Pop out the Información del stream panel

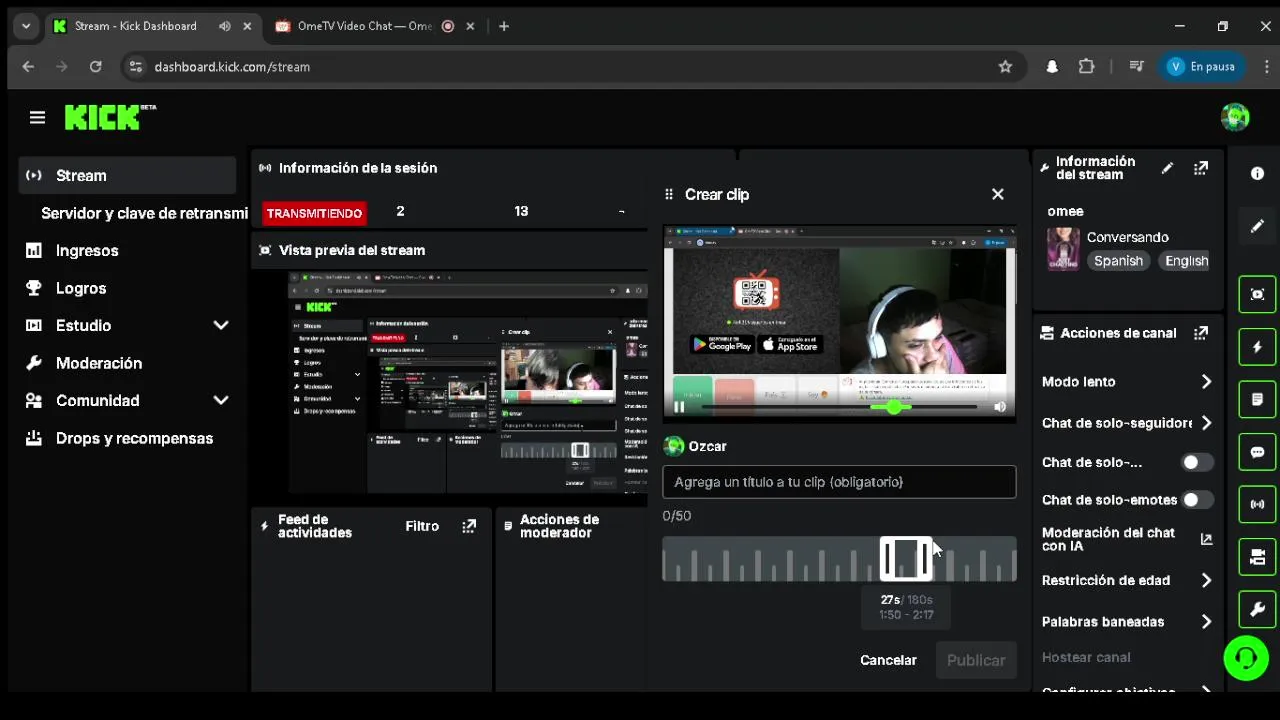[x=1201, y=168]
